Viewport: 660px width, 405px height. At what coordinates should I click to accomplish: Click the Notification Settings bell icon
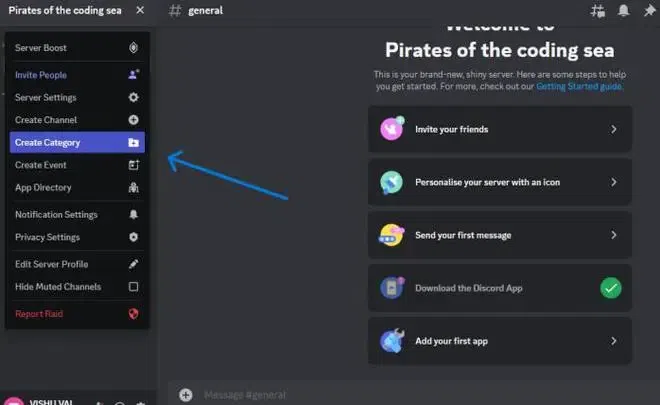click(x=133, y=214)
